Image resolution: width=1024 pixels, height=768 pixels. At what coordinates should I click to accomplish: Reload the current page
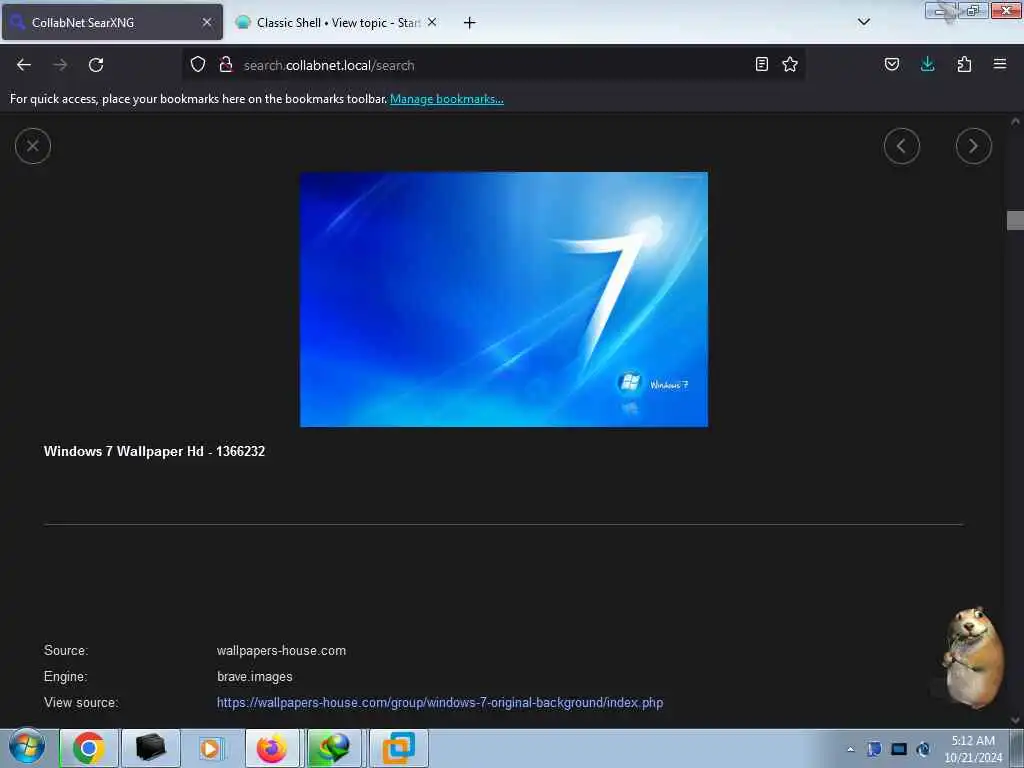point(96,65)
